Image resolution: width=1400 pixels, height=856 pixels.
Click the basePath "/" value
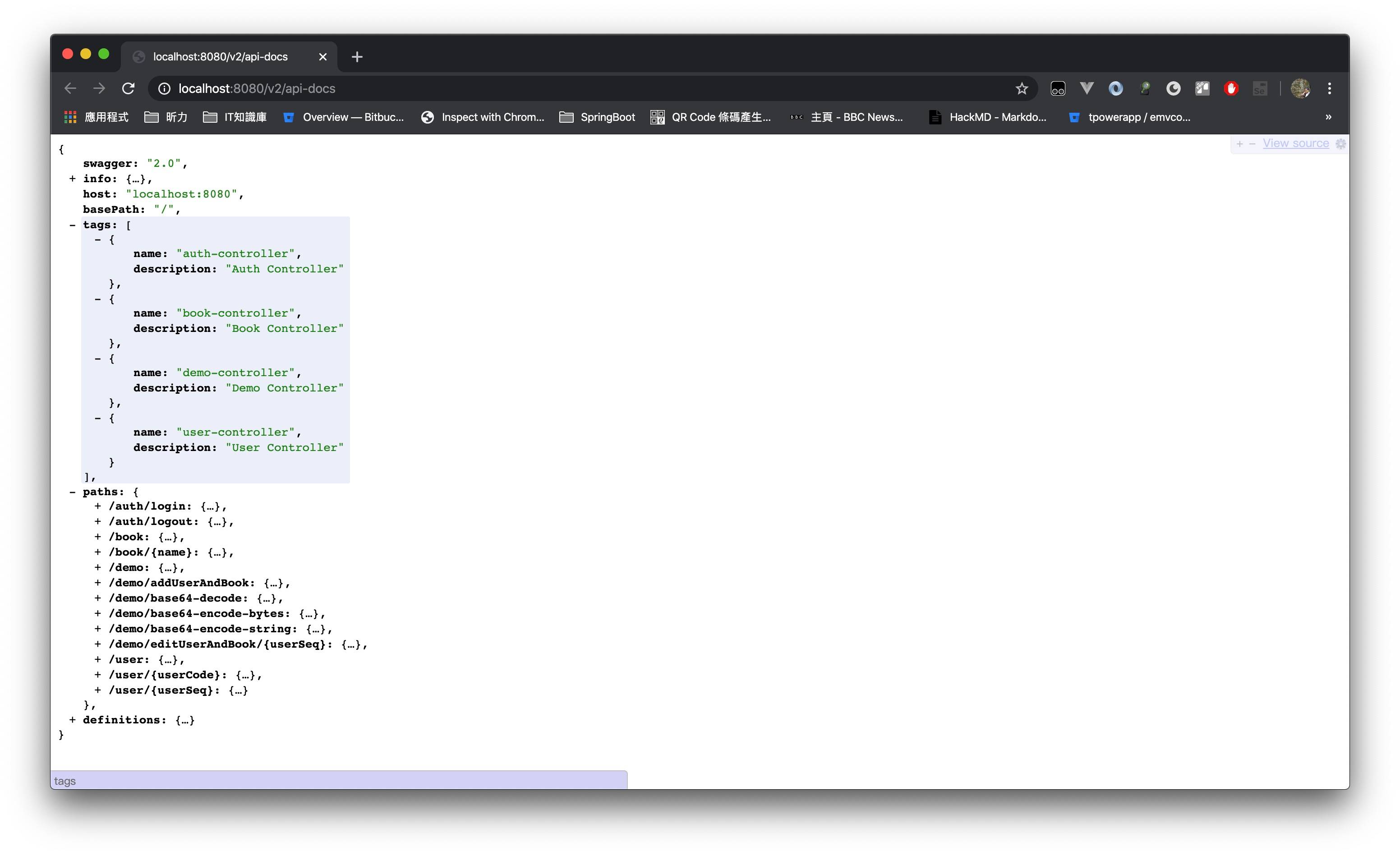click(164, 210)
